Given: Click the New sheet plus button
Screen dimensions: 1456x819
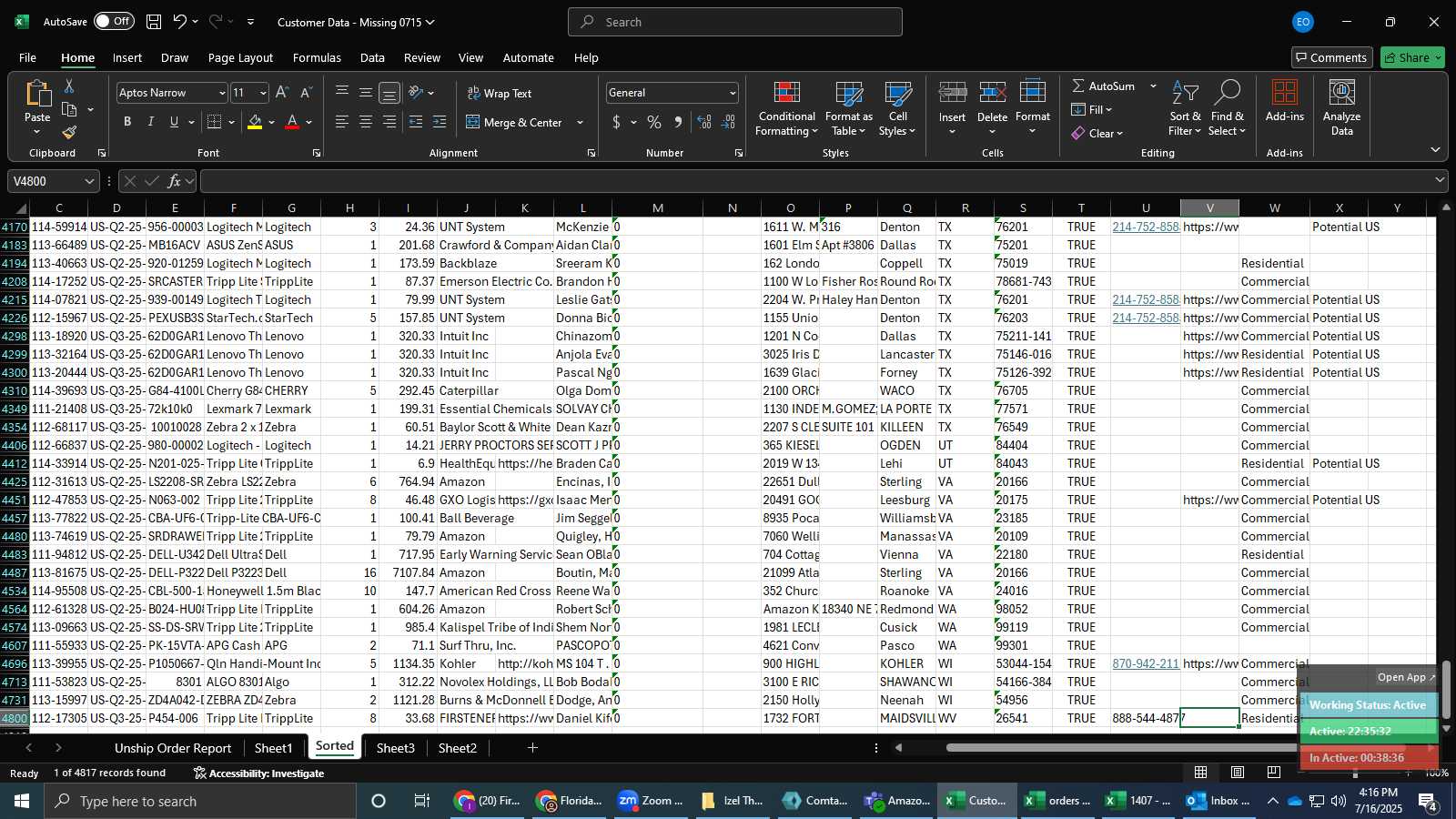Looking at the screenshot, I should pyautogui.click(x=532, y=748).
